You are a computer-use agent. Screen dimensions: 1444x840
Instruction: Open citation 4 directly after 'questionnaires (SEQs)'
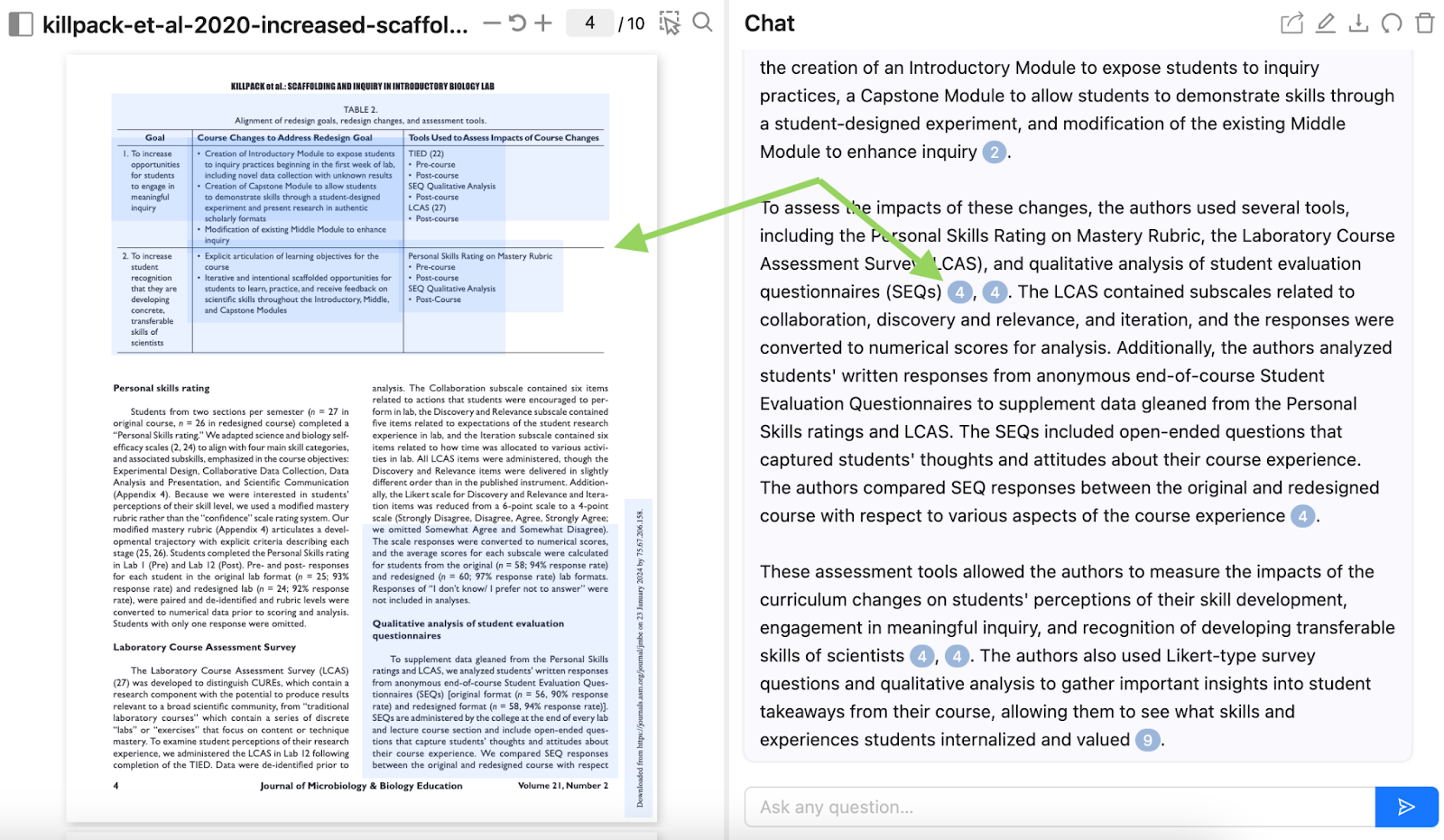(959, 291)
